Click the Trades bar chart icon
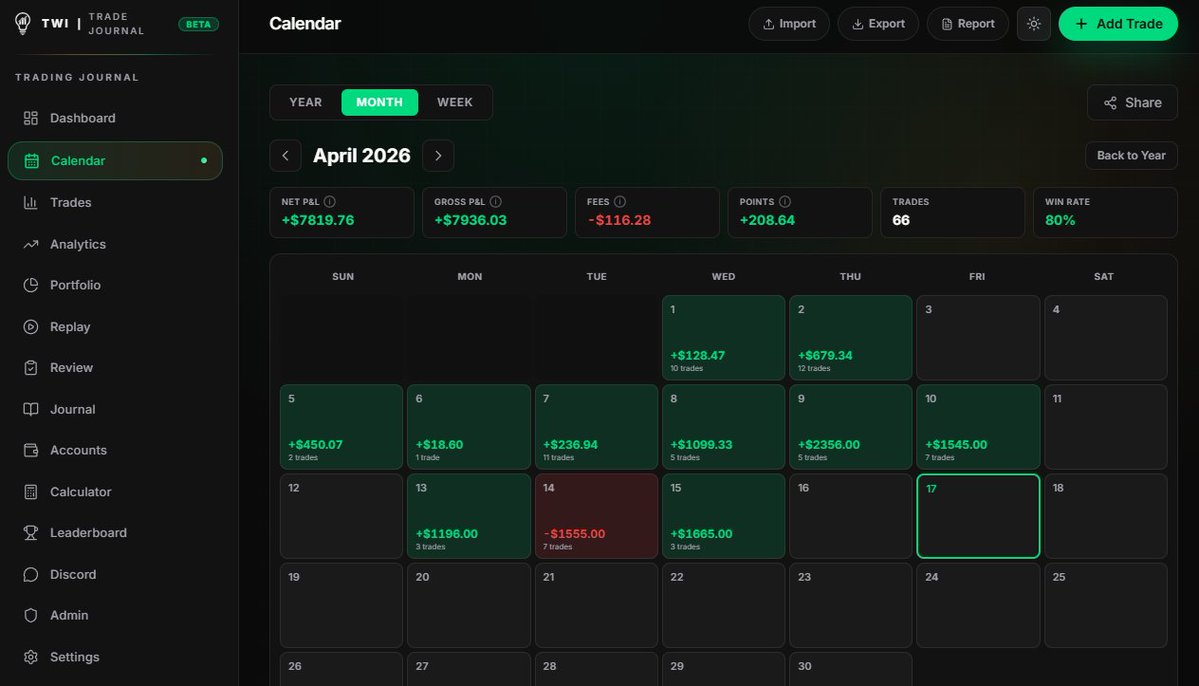The height and width of the screenshot is (686, 1199). (31, 203)
